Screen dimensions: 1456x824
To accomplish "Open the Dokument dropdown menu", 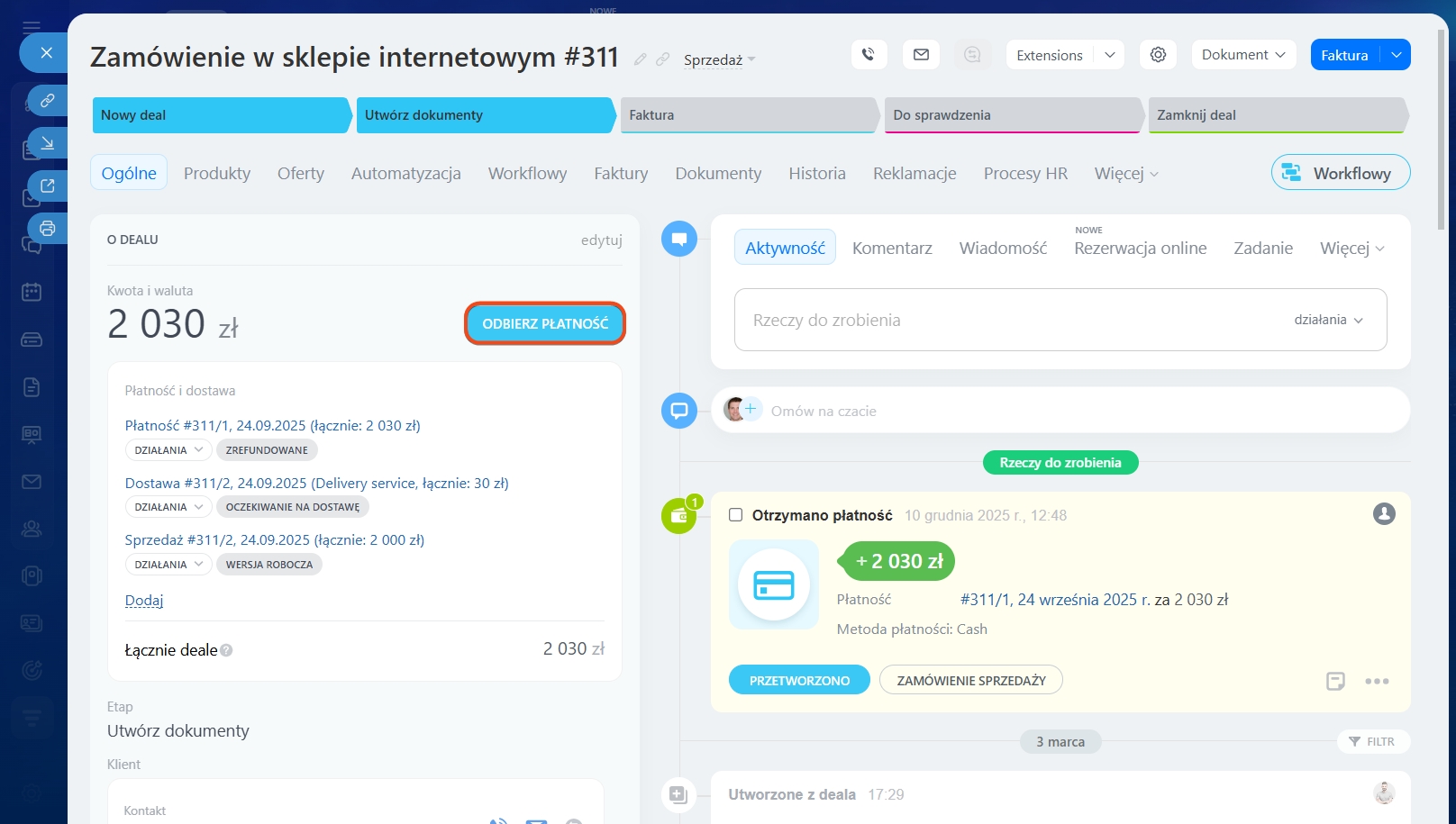I will pos(1243,55).
